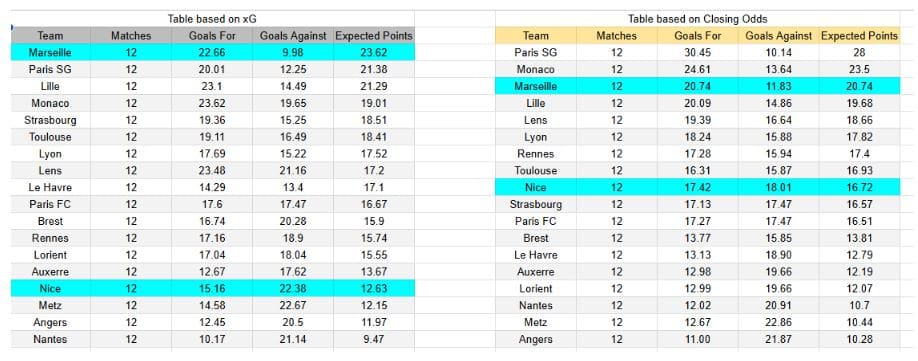918x361 pixels.
Task: Select Nice cell in Closing Odds table
Action: pos(536,187)
